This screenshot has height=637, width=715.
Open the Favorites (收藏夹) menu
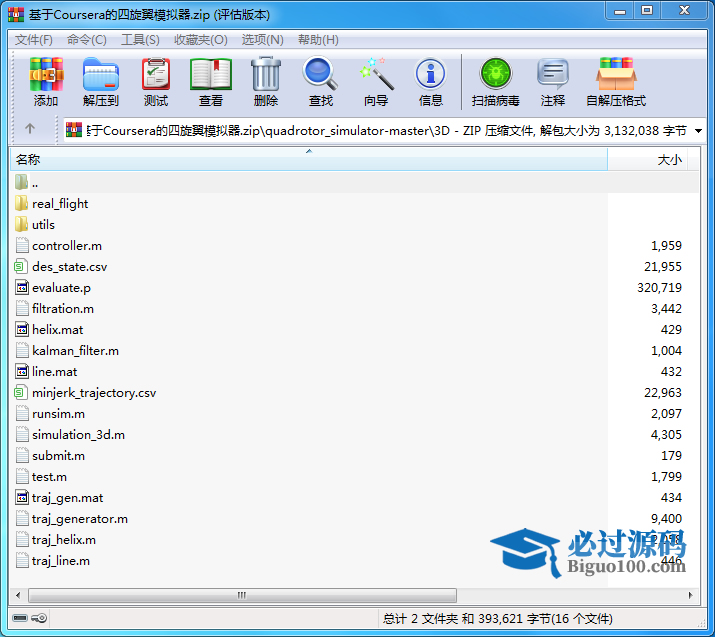[x=201, y=40]
